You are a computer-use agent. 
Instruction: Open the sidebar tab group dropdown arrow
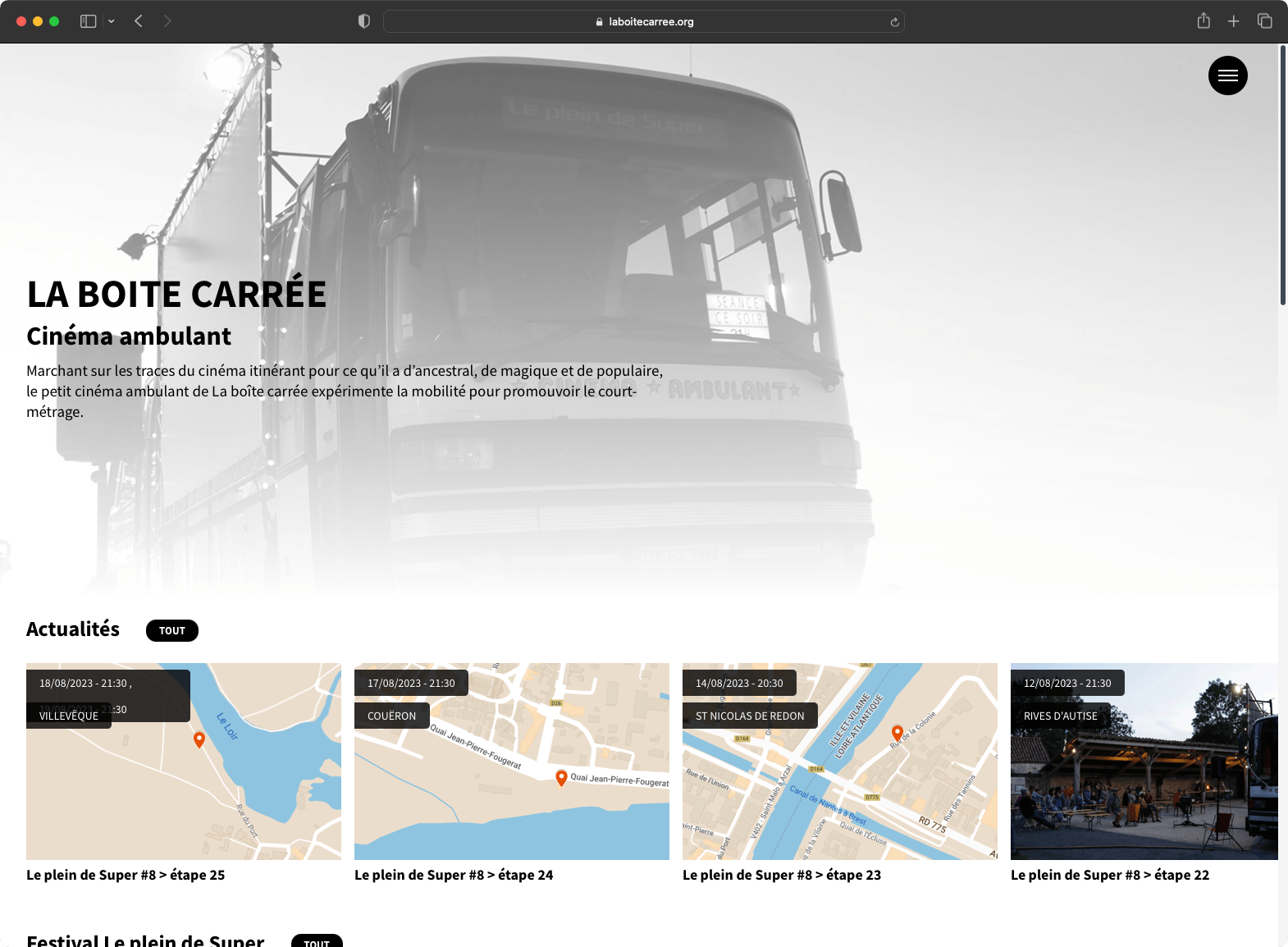(x=111, y=21)
